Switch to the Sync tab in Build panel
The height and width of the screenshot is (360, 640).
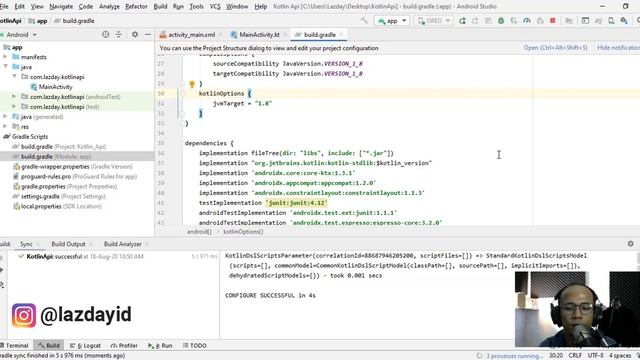tap(26, 244)
